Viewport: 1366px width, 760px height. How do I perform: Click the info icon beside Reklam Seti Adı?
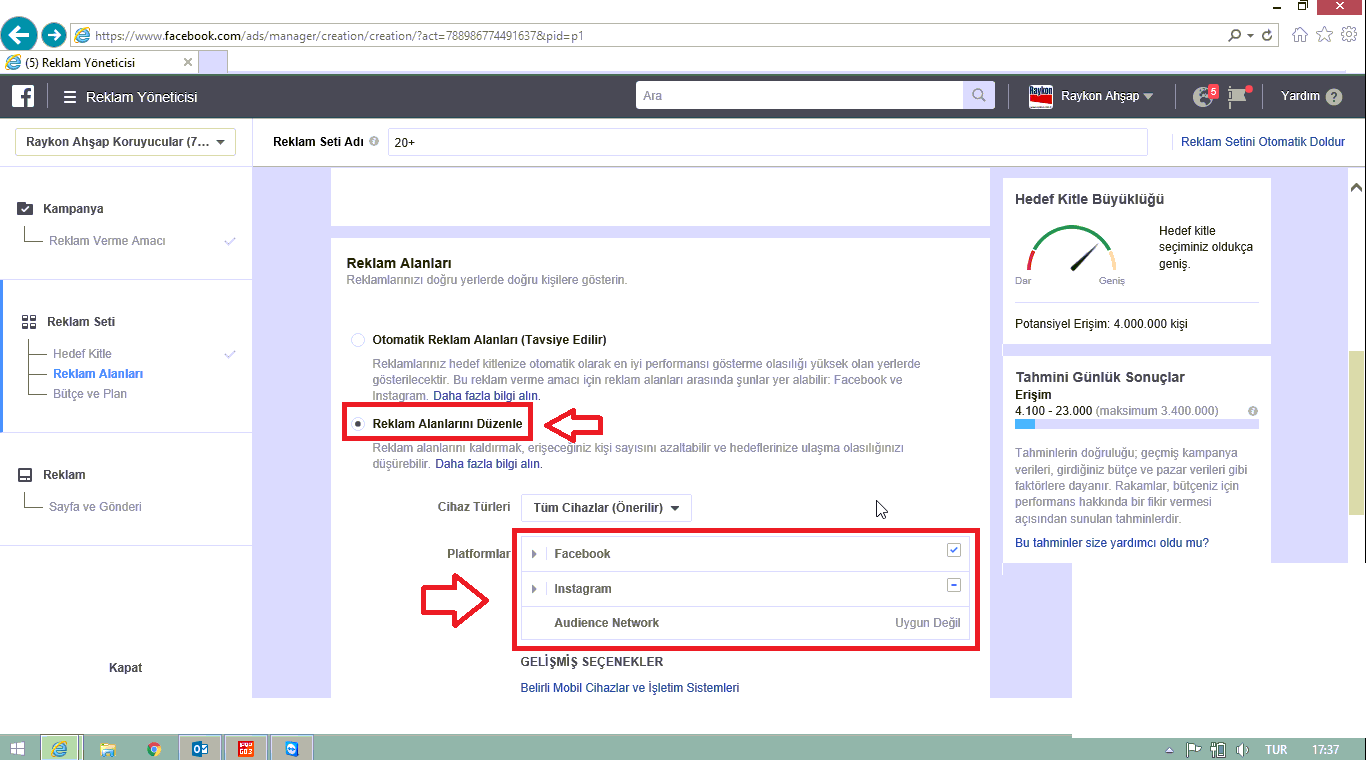point(374,142)
